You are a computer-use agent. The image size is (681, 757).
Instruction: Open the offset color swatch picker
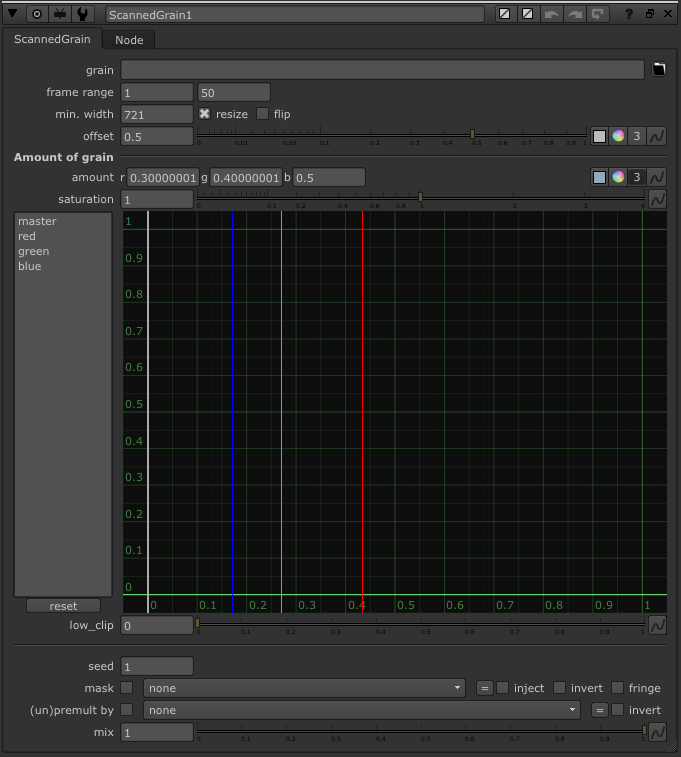tap(599, 136)
